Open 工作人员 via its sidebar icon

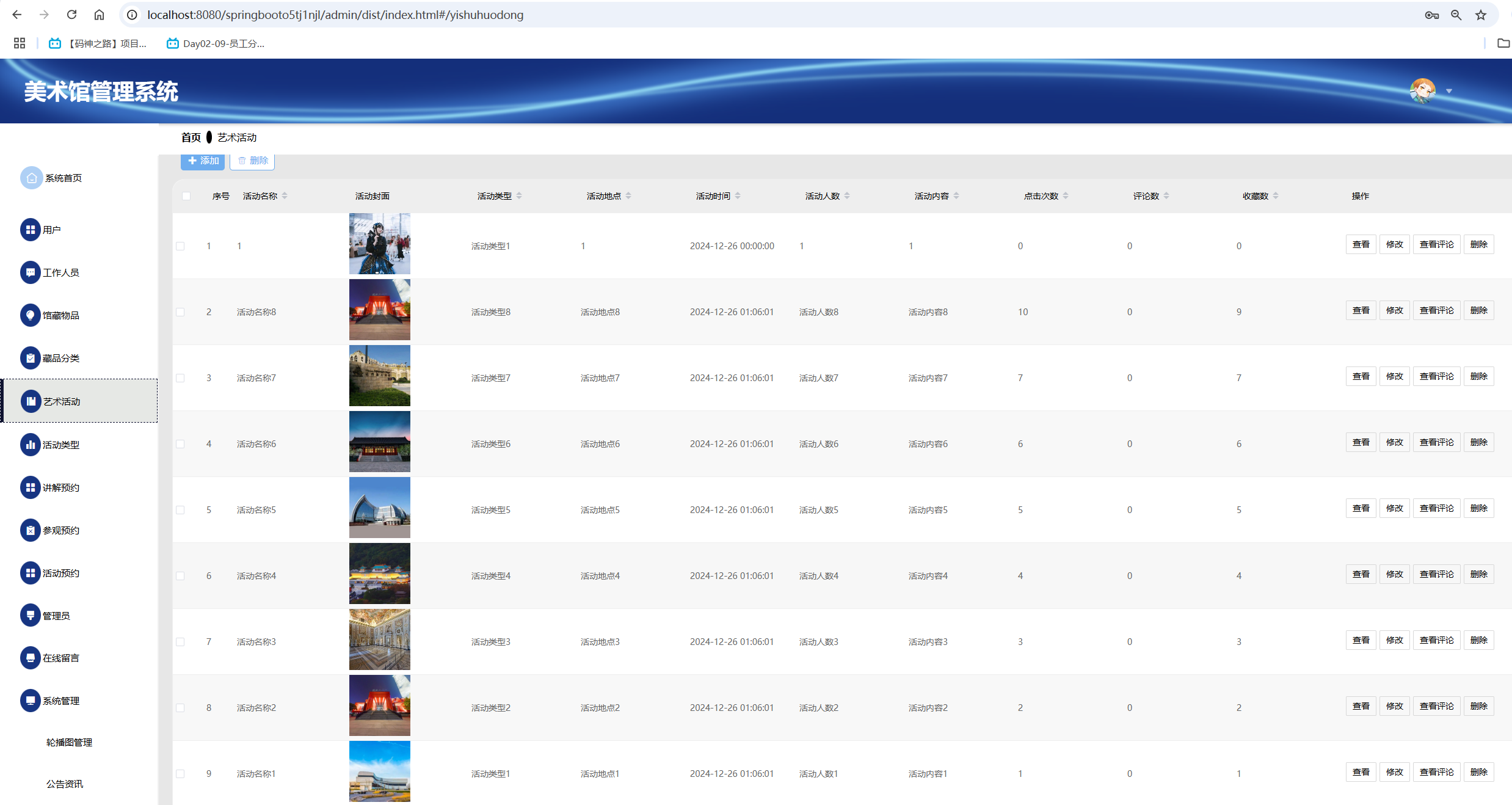coord(30,272)
